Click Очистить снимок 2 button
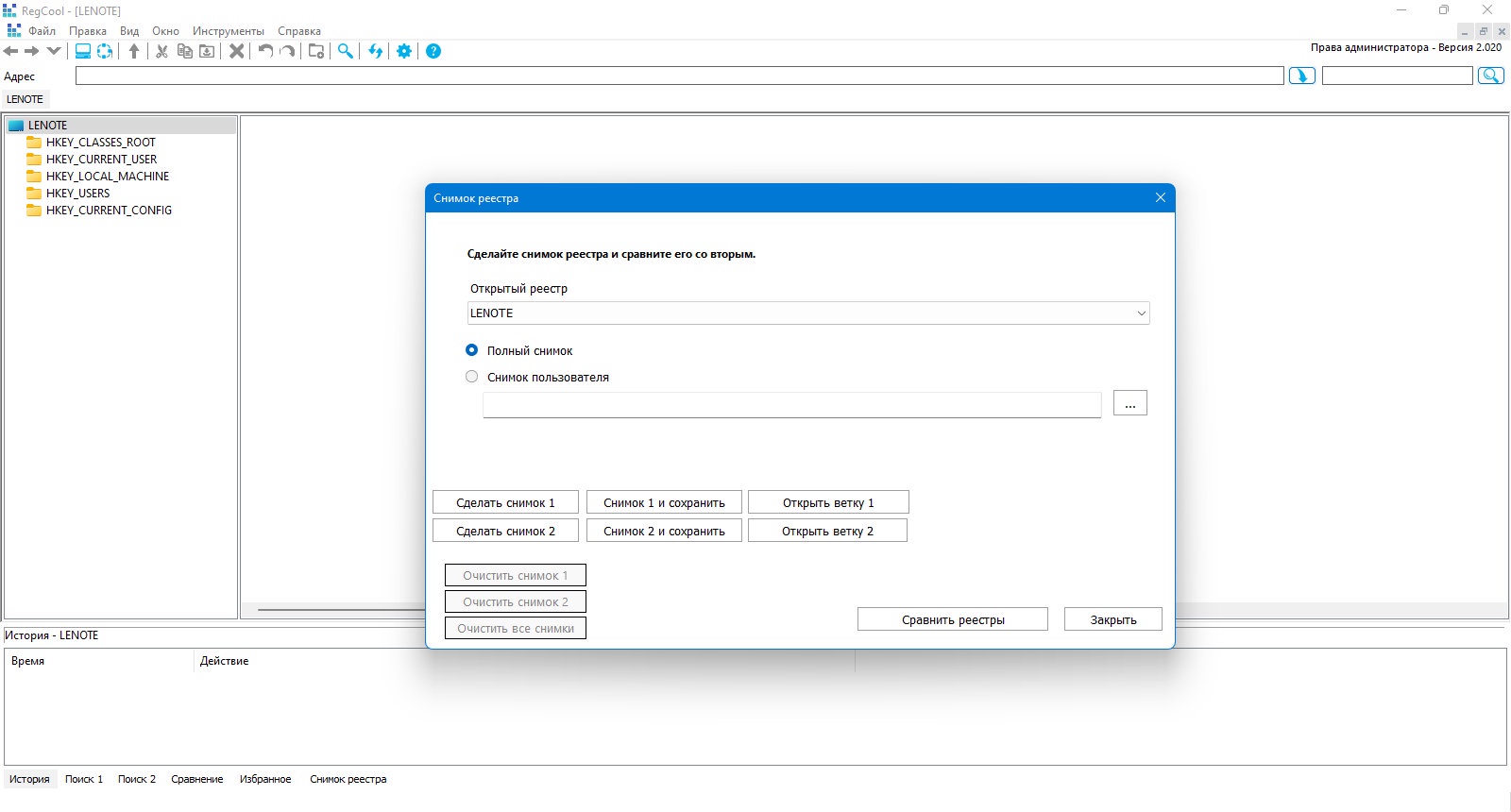The height and width of the screenshot is (812, 1511). pyautogui.click(x=516, y=601)
